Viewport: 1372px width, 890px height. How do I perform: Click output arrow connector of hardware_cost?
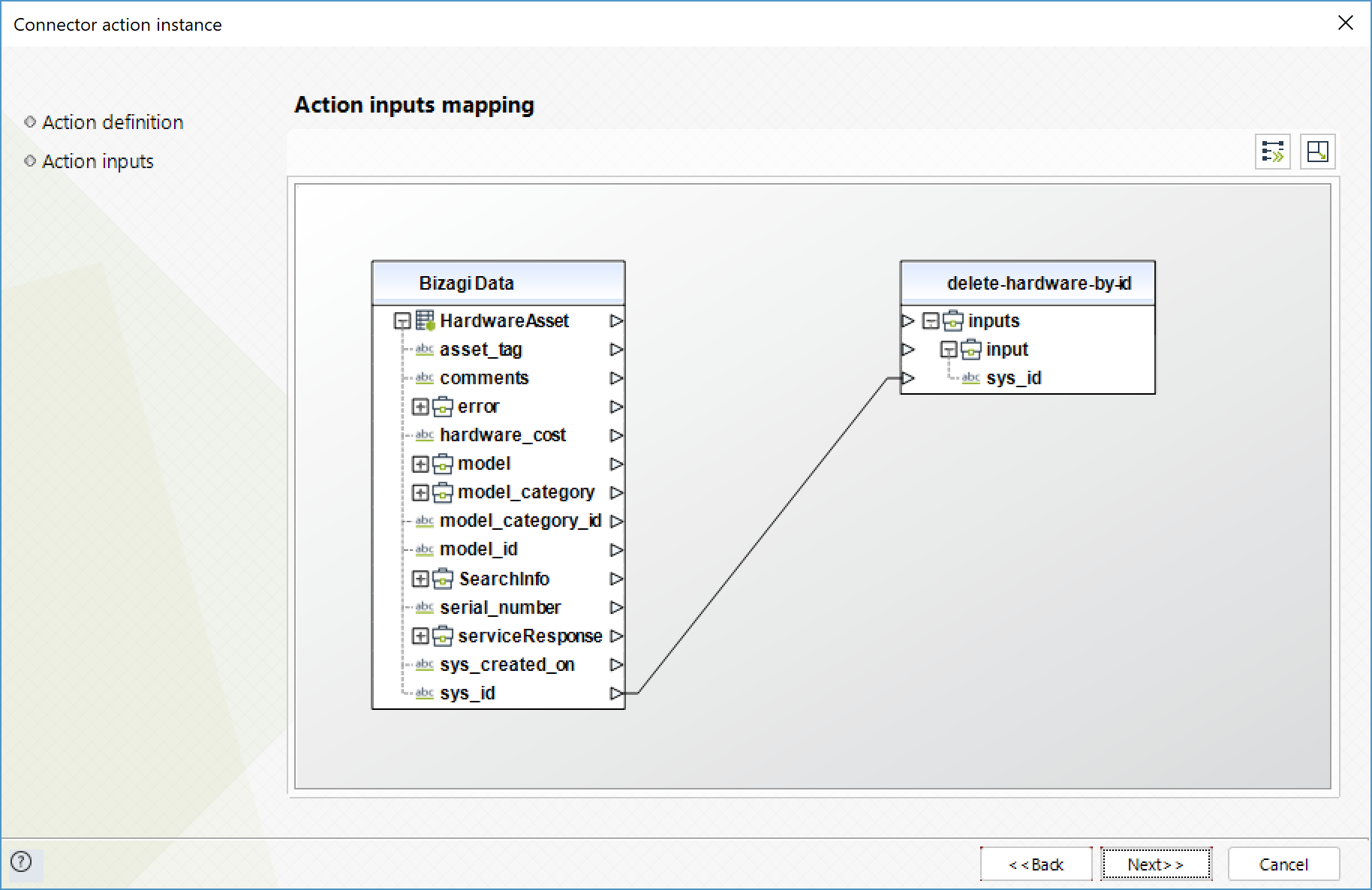(616, 435)
